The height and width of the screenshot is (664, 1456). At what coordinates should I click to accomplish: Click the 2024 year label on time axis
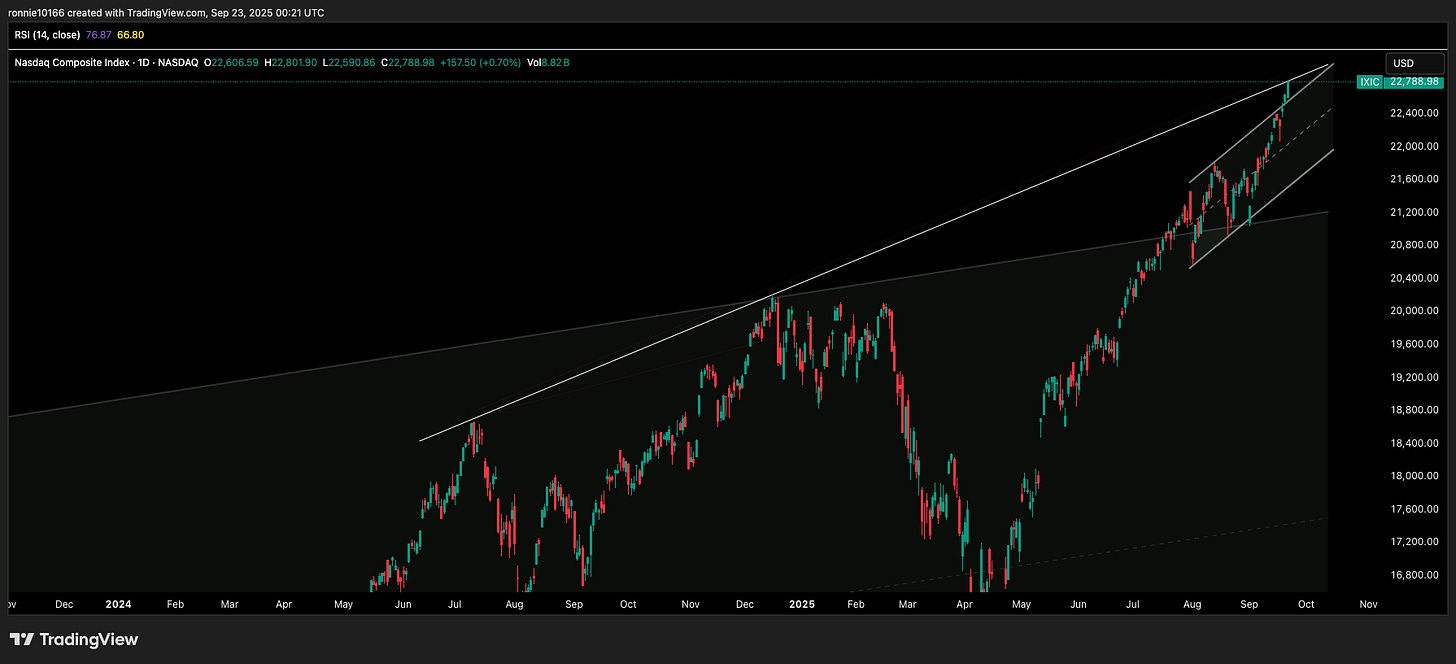[118, 604]
